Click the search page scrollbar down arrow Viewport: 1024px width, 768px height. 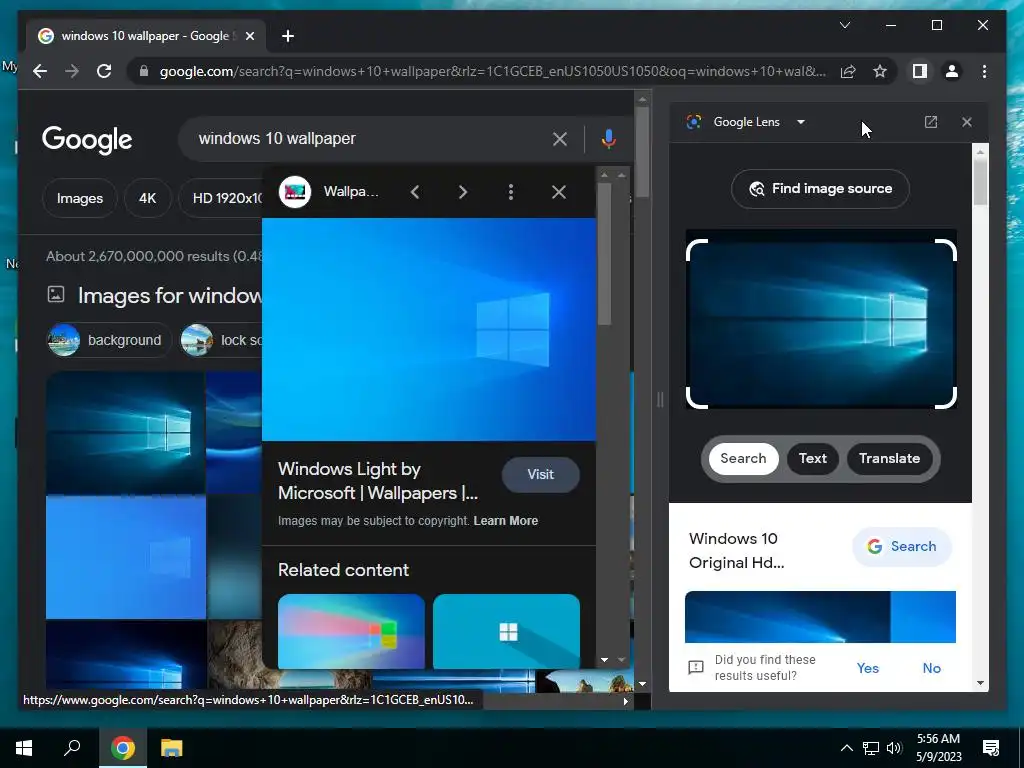(x=642, y=684)
